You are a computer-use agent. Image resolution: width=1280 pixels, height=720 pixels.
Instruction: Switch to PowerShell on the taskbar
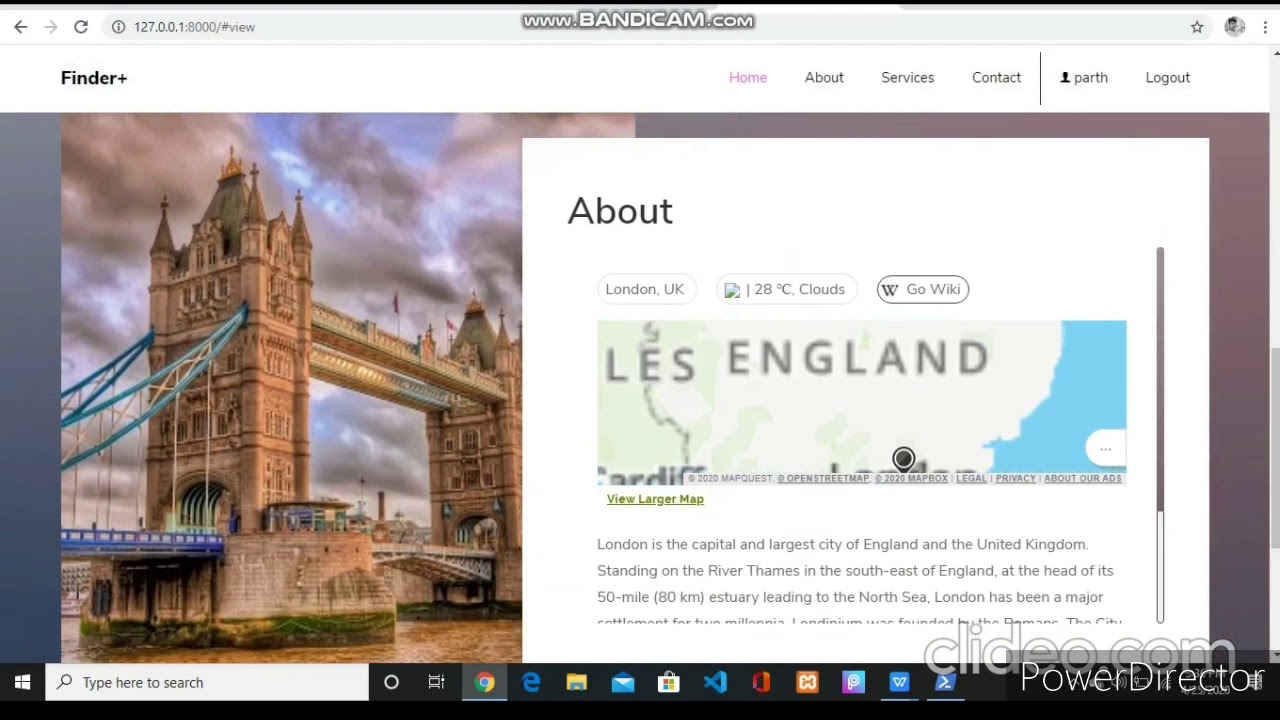click(x=945, y=682)
